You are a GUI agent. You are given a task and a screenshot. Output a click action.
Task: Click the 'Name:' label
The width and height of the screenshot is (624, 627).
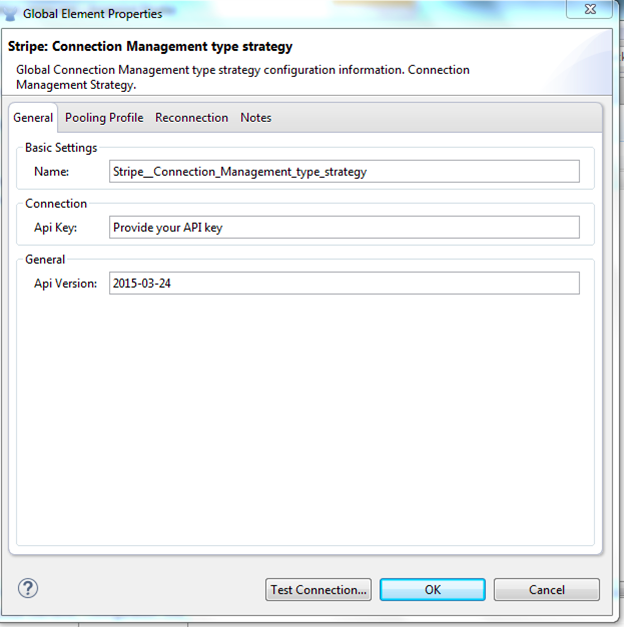pos(52,172)
